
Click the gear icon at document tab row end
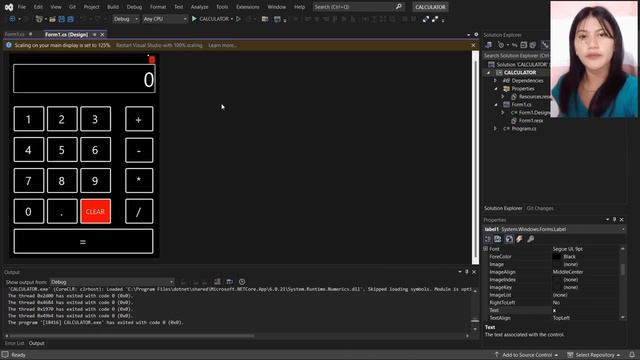coord(476,35)
